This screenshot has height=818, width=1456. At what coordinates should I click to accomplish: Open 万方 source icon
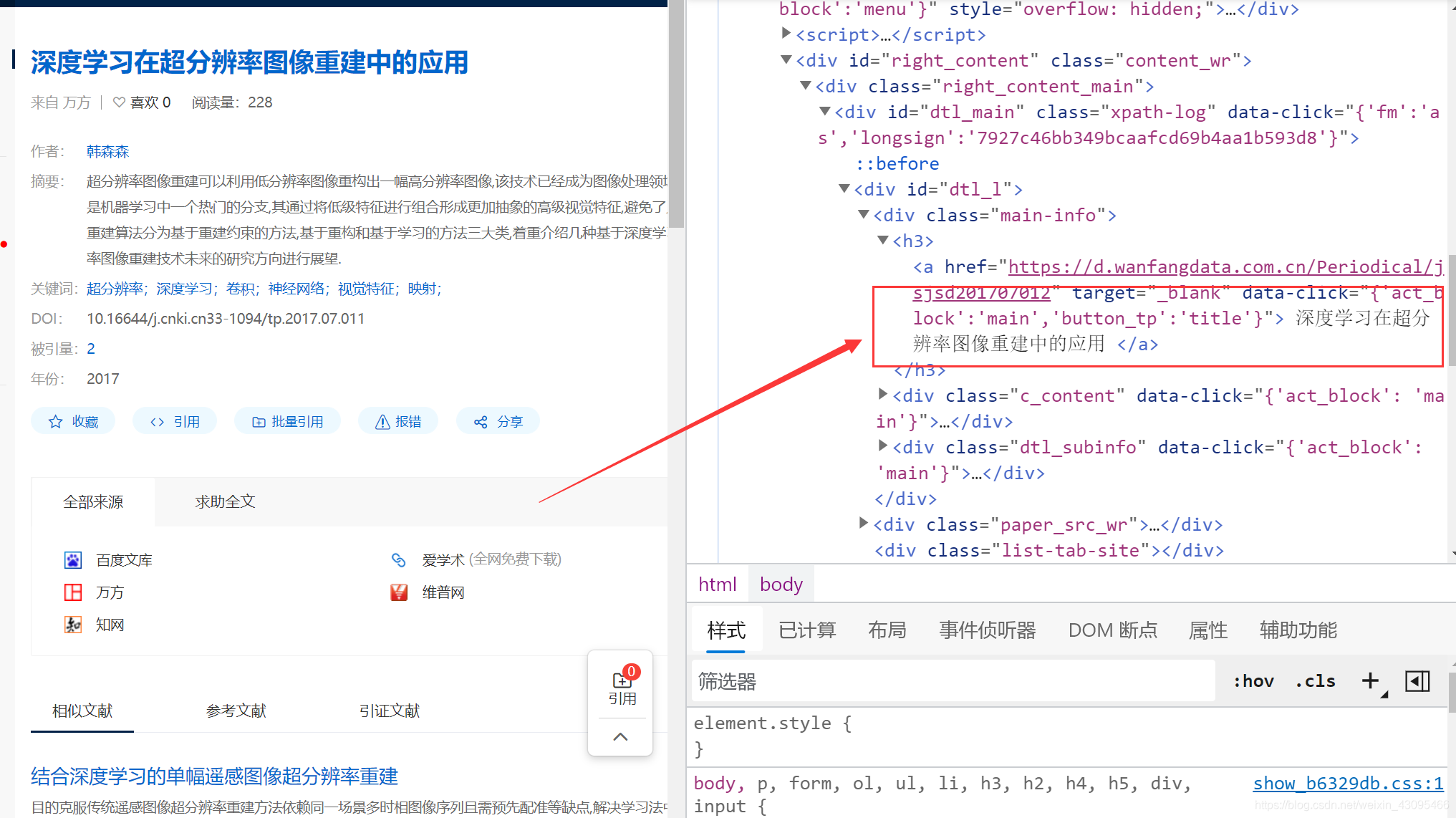tap(73, 592)
